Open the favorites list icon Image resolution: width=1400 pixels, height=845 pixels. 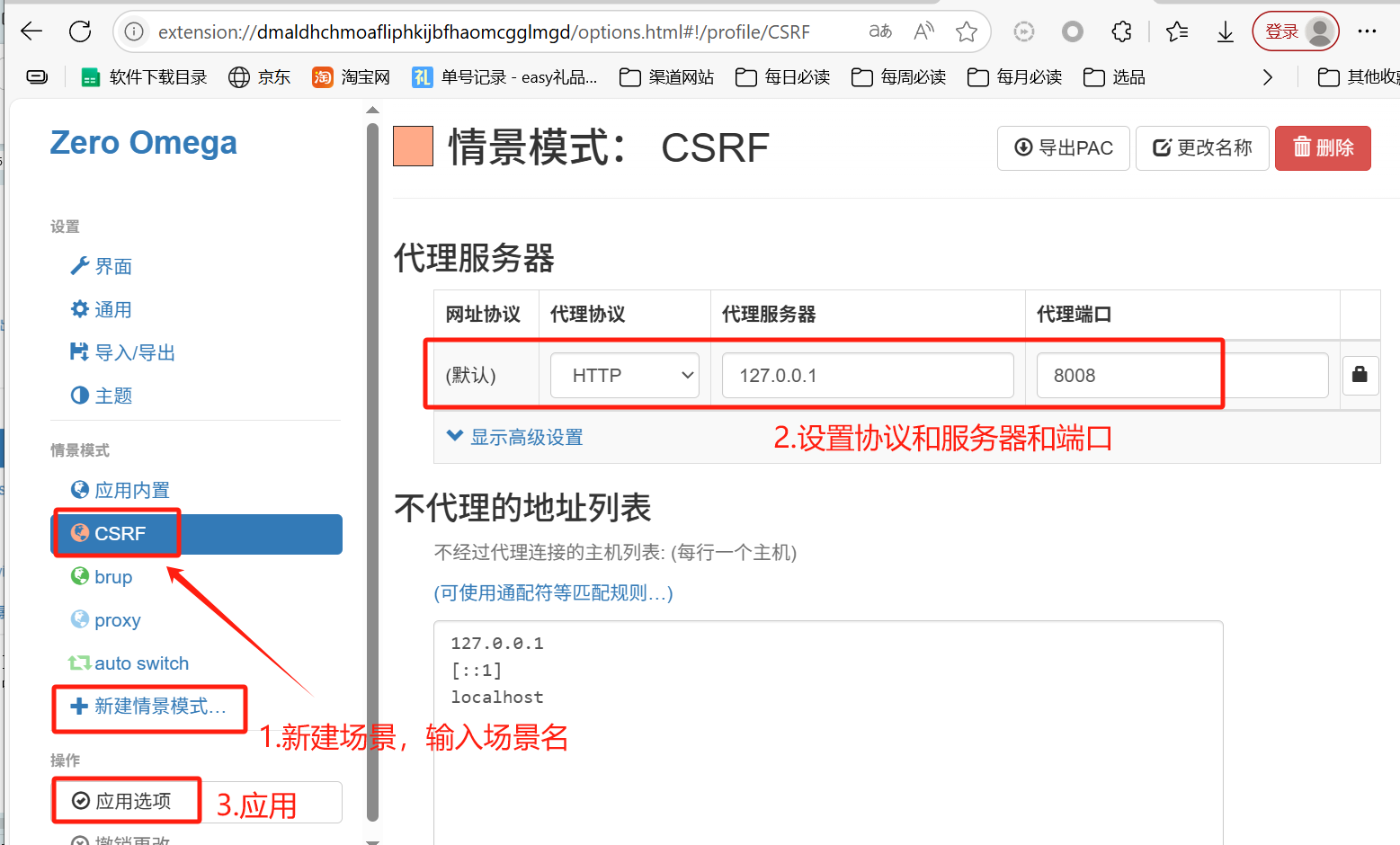(x=1177, y=31)
